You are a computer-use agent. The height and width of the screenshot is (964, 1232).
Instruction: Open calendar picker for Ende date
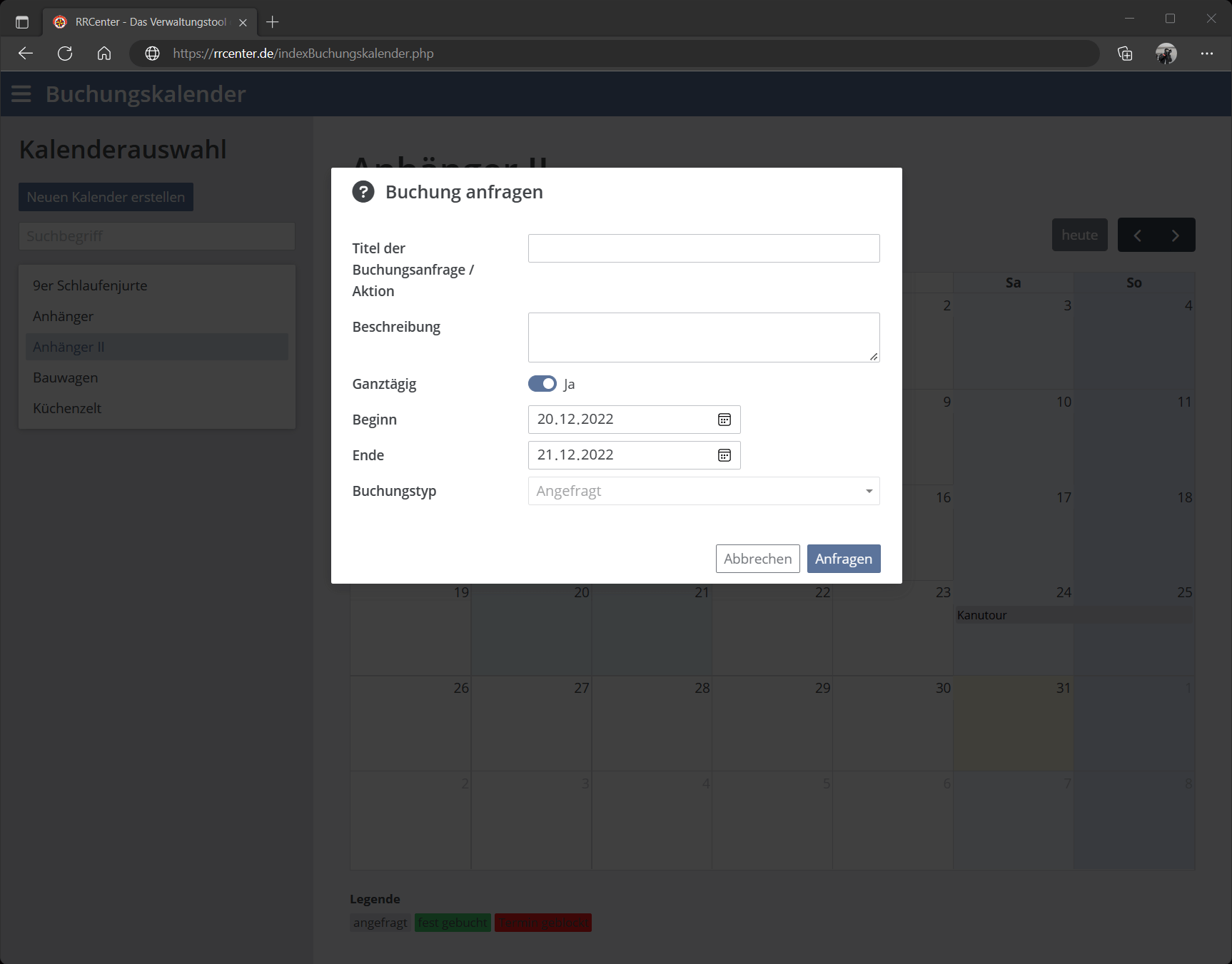(x=724, y=455)
